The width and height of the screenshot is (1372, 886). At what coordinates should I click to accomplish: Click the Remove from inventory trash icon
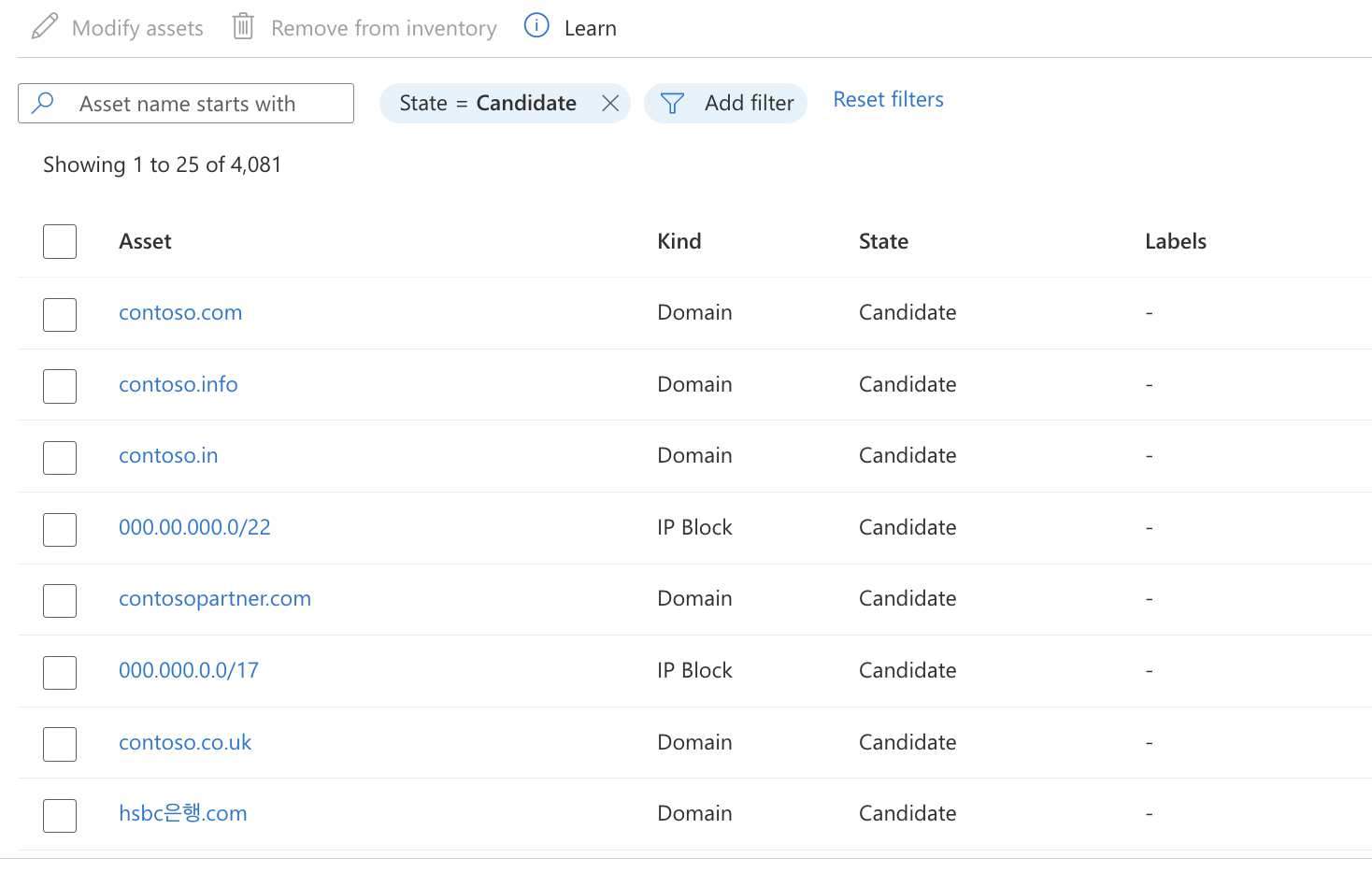pos(243,27)
